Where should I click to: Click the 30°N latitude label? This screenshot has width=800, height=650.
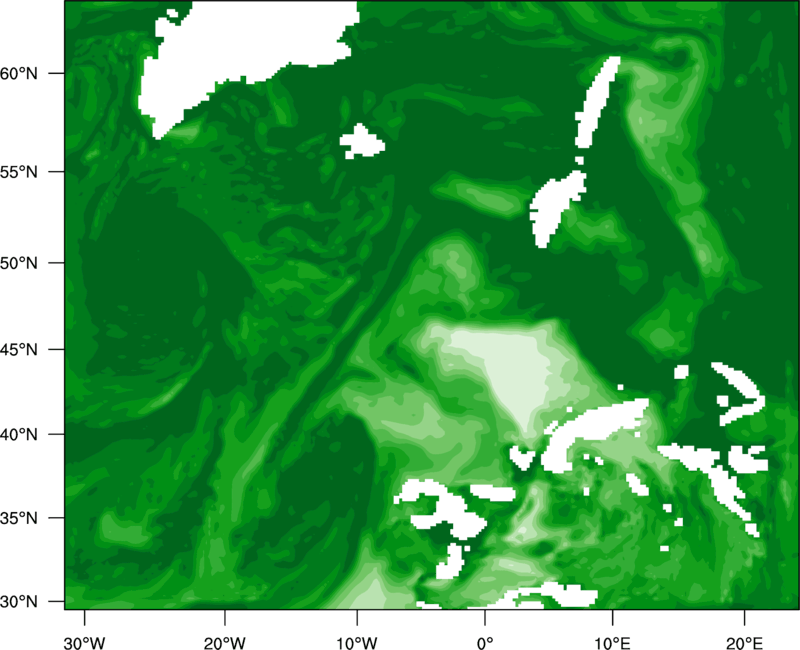click(19, 602)
